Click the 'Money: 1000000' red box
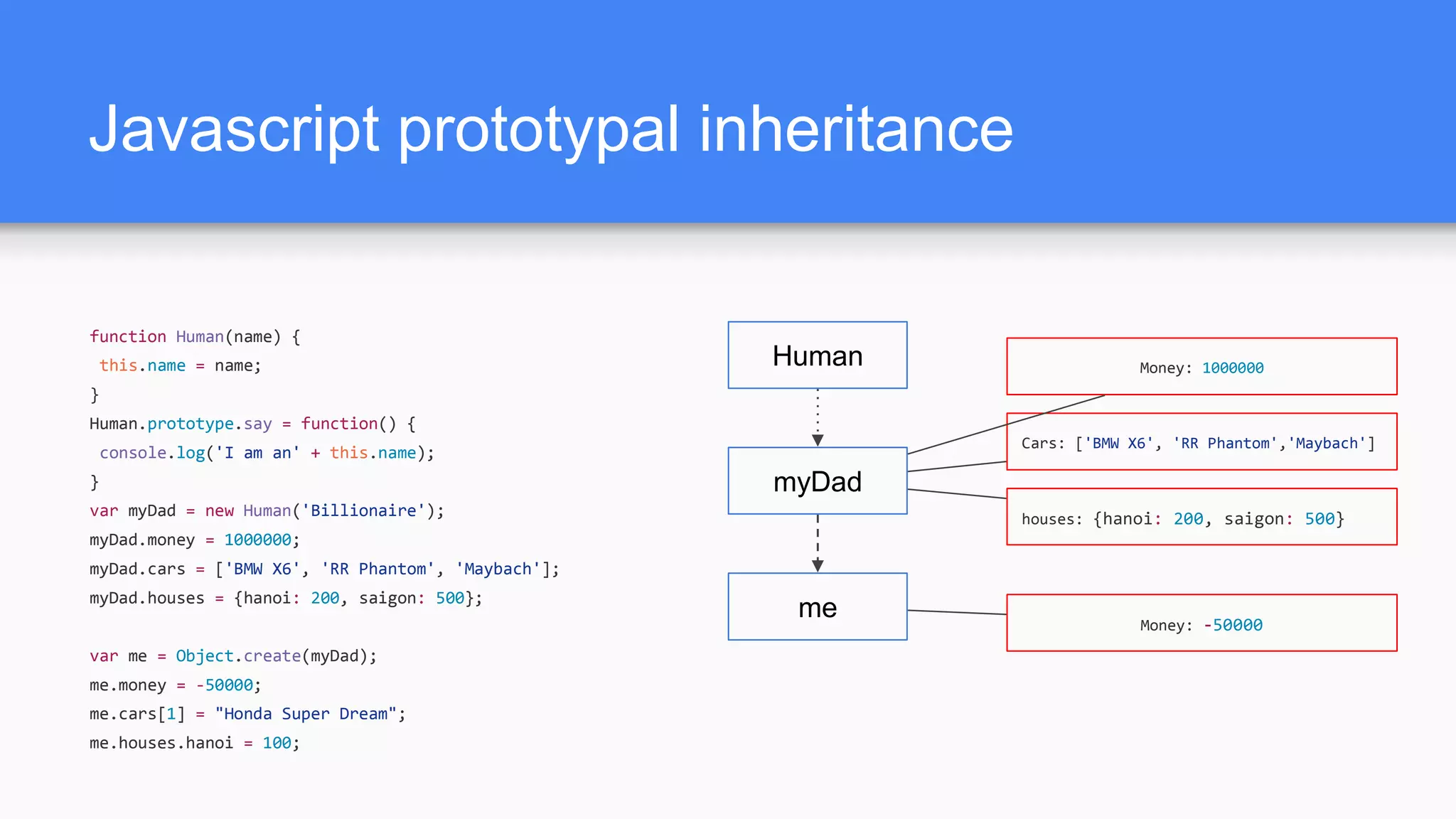 coord(1201,367)
